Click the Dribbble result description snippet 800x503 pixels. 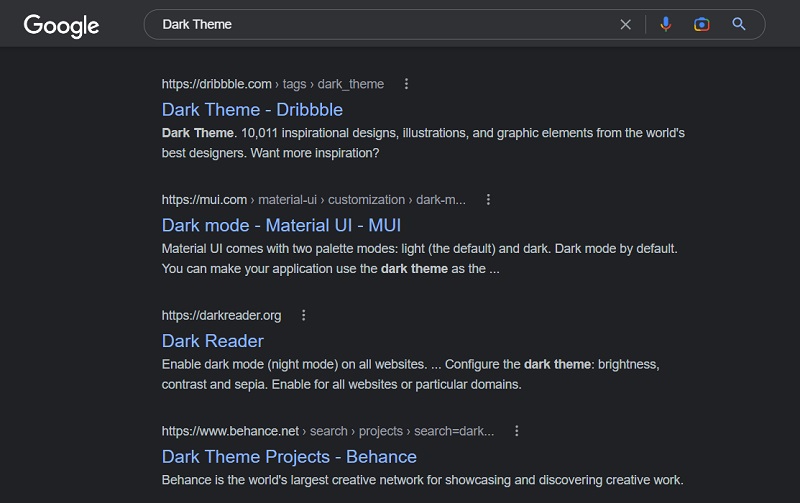coord(423,143)
